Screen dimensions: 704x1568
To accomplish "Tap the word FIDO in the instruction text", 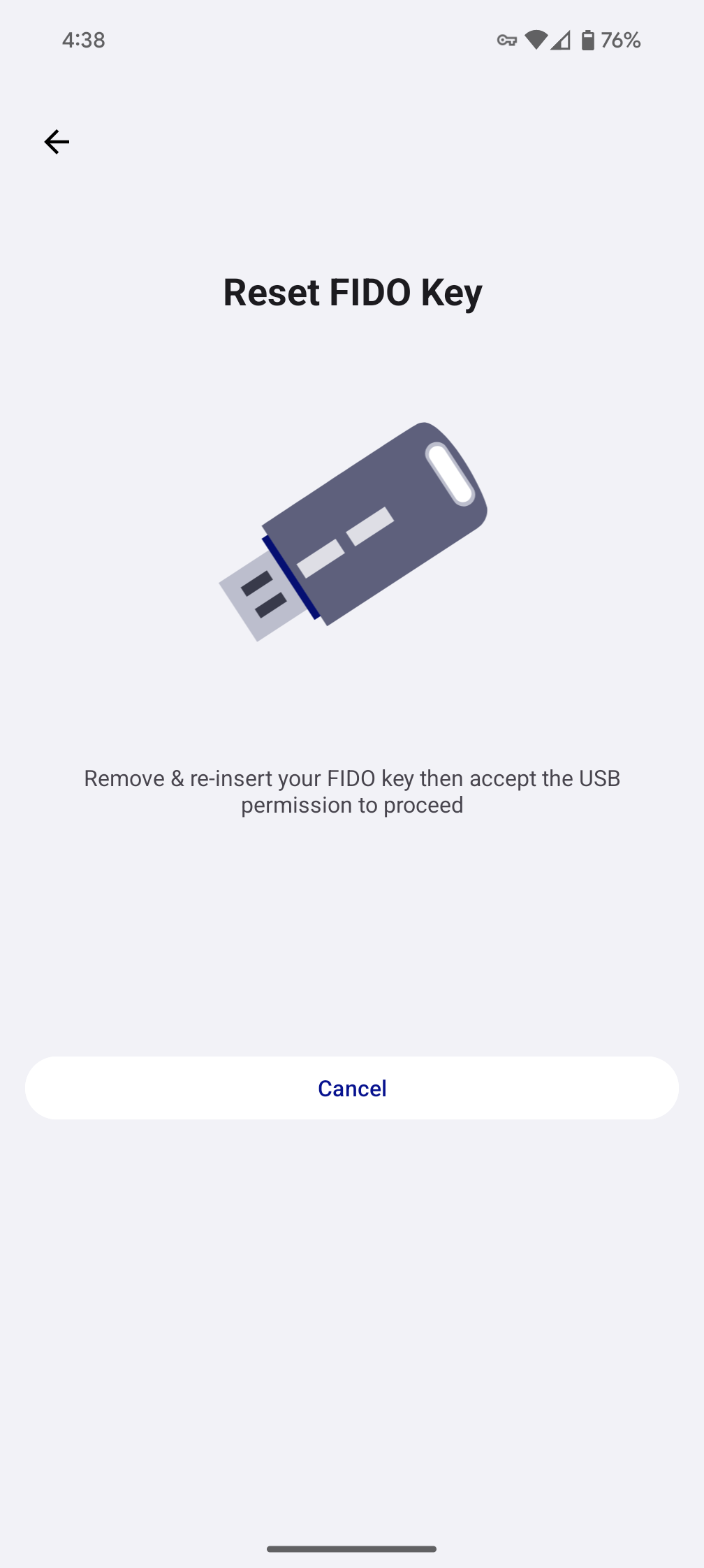I will click(x=351, y=778).
